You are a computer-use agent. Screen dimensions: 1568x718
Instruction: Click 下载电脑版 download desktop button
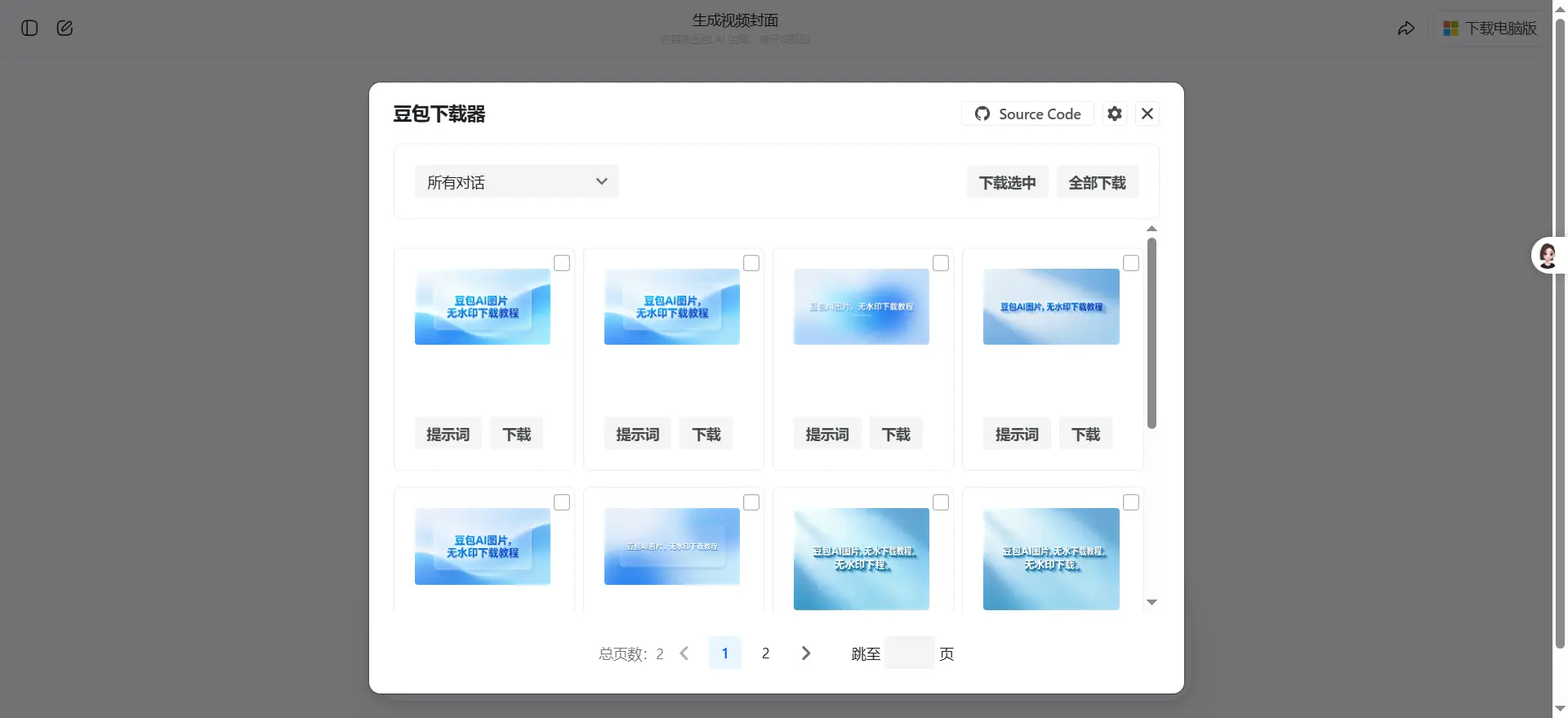(1490, 29)
